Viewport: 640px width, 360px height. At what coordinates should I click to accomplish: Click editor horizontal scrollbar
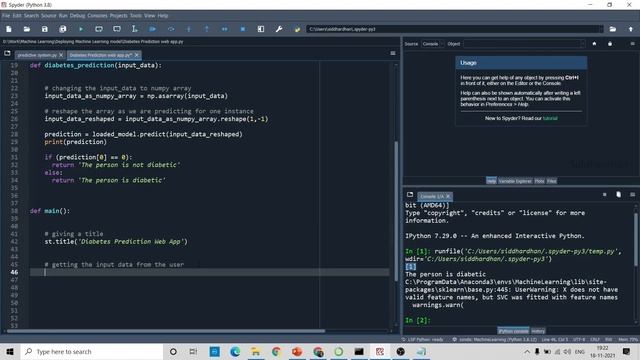tap(166, 331)
